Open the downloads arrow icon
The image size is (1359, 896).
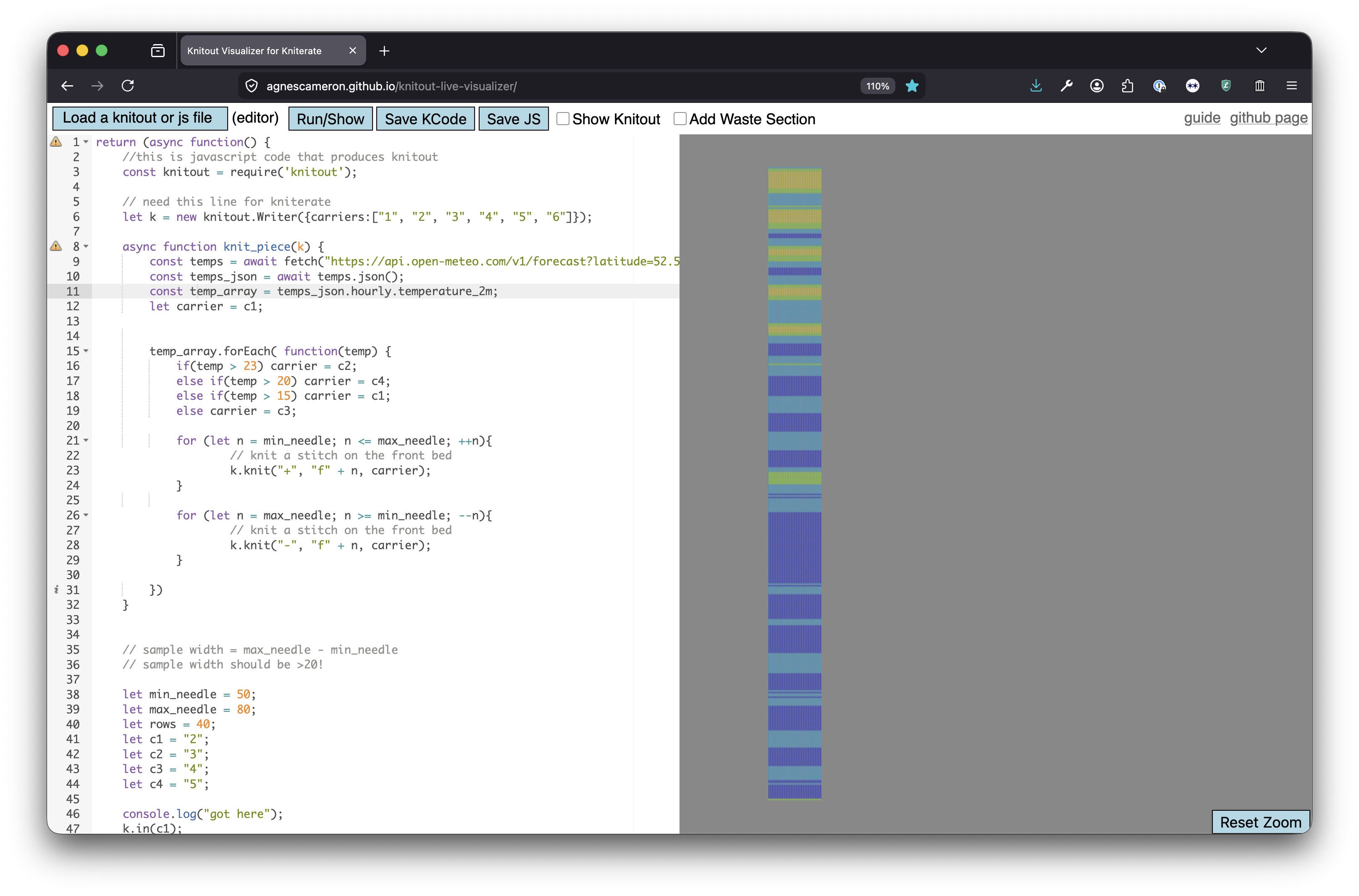tap(1036, 86)
